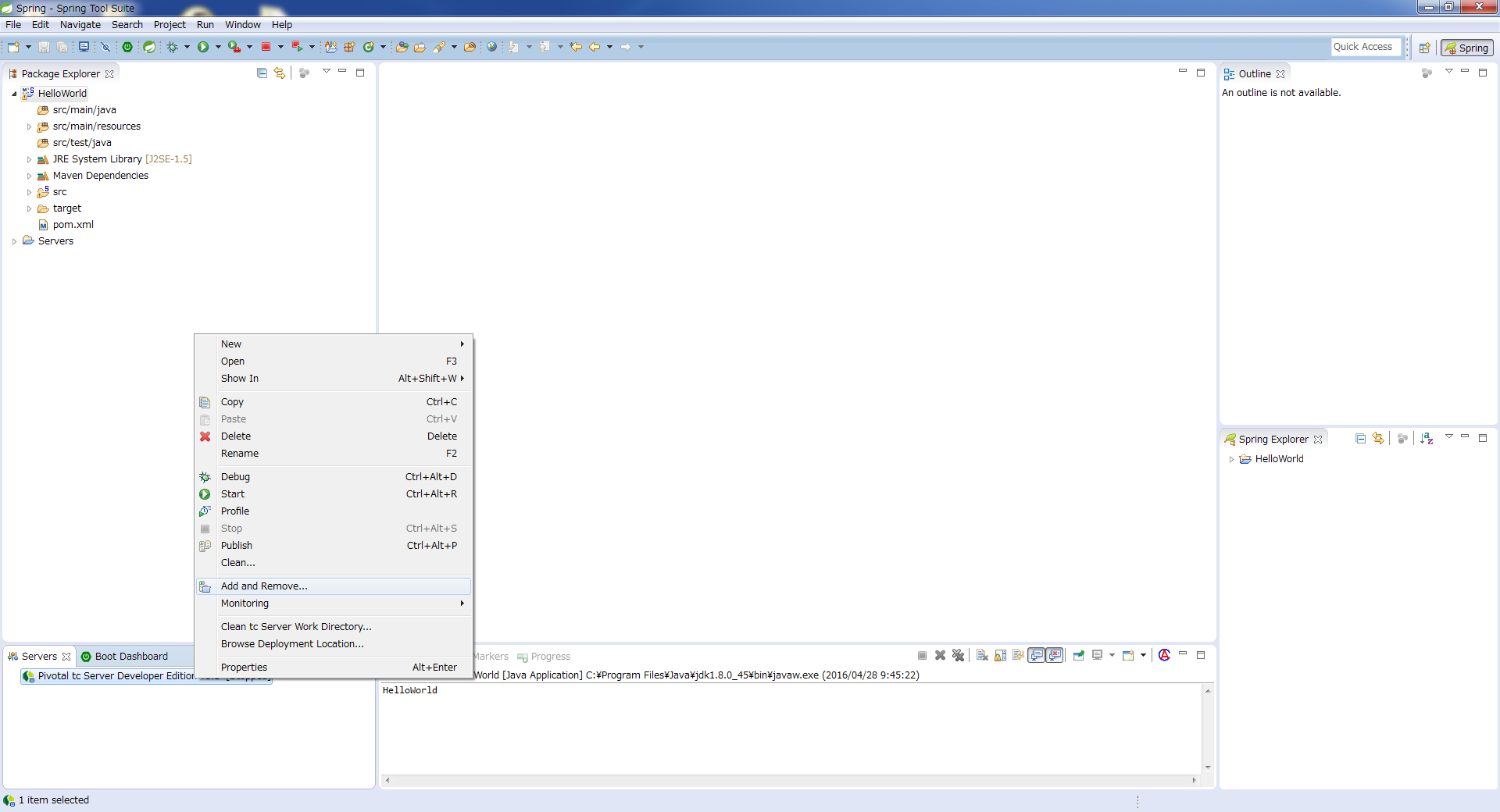The height and width of the screenshot is (812, 1500).
Task: Choose Add and Remove... from context menu
Action: pyautogui.click(x=264, y=586)
